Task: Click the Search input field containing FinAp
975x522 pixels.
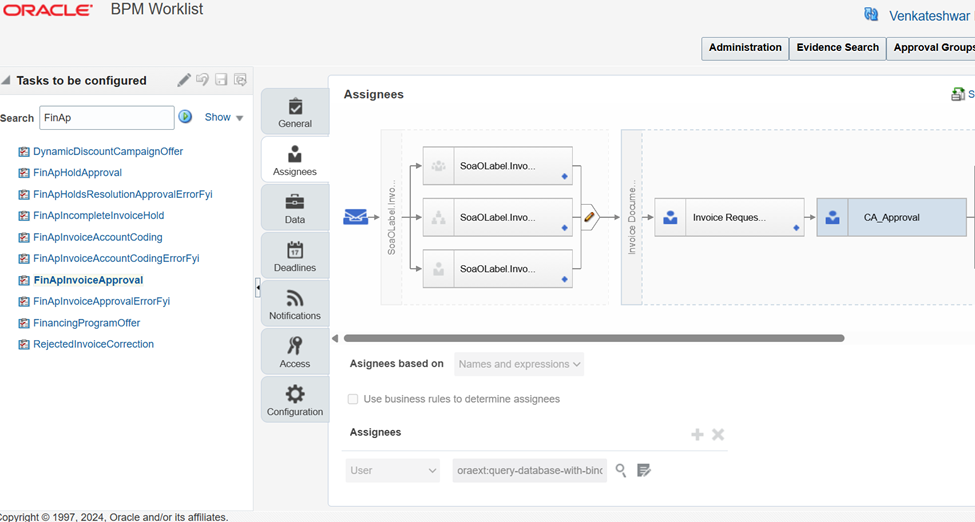Action: tap(106, 118)
